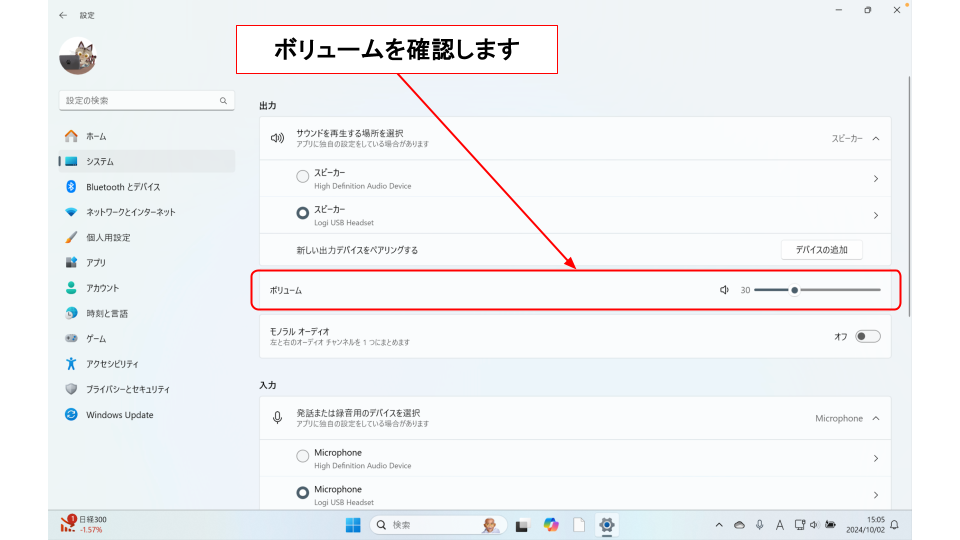960x540 pixels.
Task: Click the 設定の検索 search field
Action: coord(140,101)
